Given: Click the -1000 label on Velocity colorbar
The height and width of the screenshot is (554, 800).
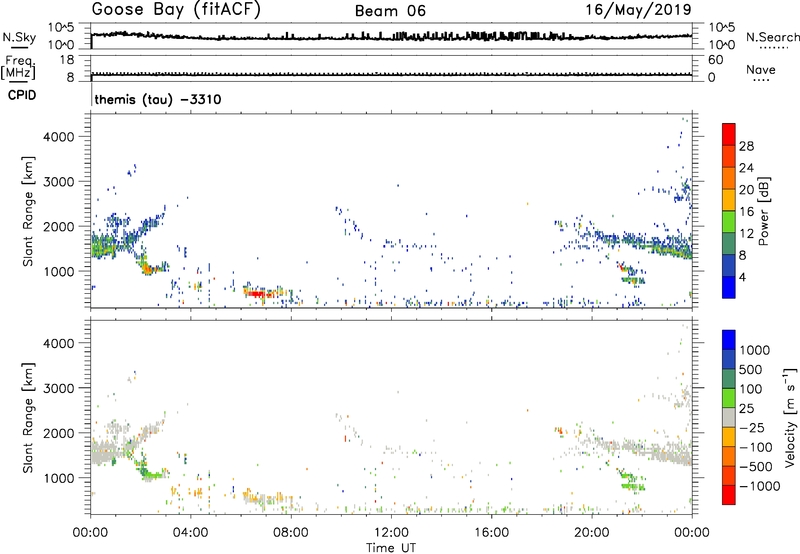Looking at the screenshot, I should click(759, 486).
